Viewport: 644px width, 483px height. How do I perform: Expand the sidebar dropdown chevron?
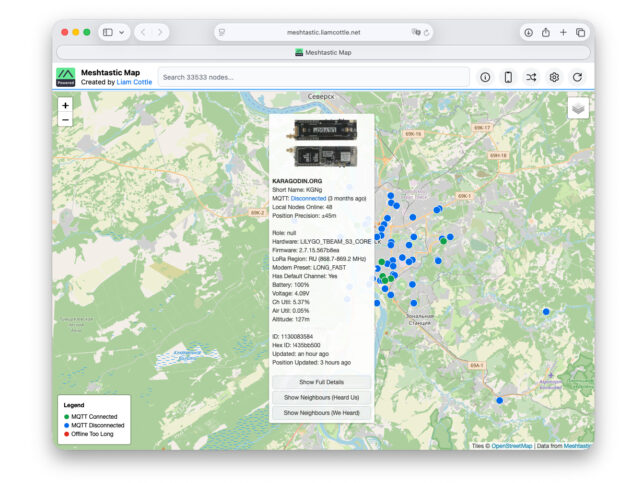coord(122,32)
